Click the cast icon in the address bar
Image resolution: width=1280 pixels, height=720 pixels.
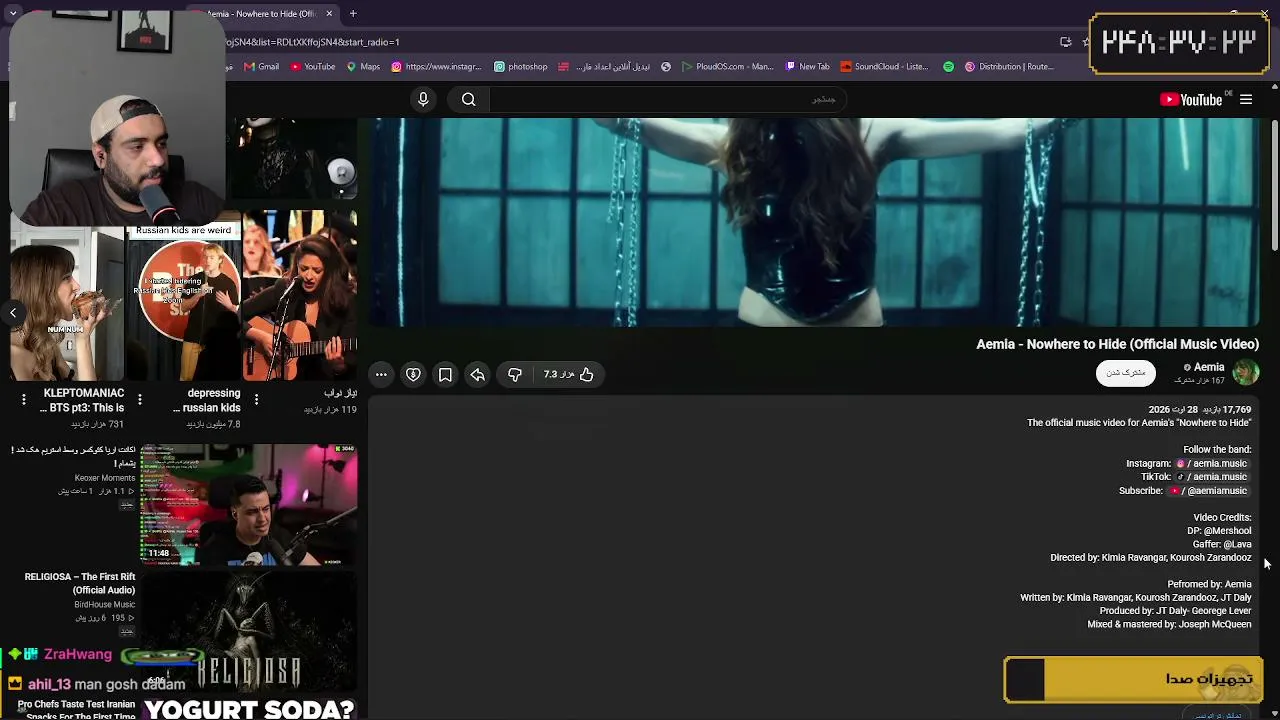(x=1066, y=42)
